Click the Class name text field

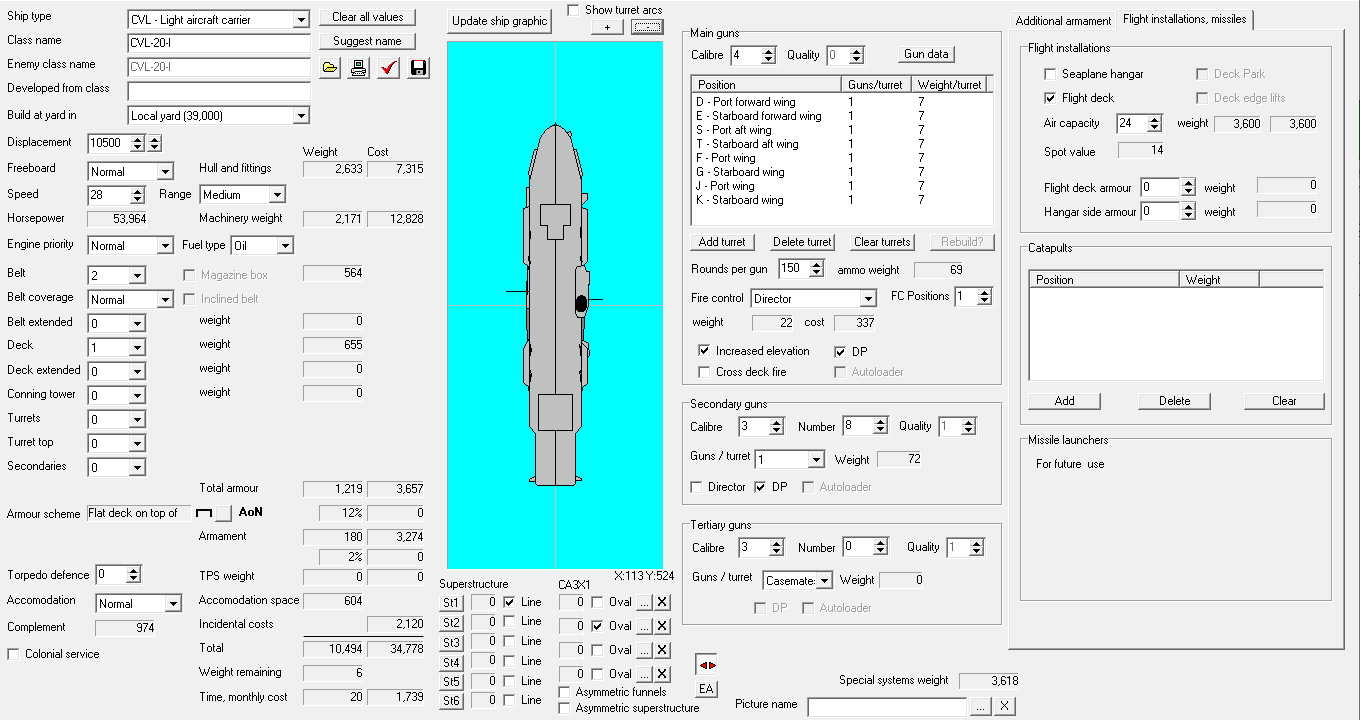pyautogui.click(x=219, y=43)
